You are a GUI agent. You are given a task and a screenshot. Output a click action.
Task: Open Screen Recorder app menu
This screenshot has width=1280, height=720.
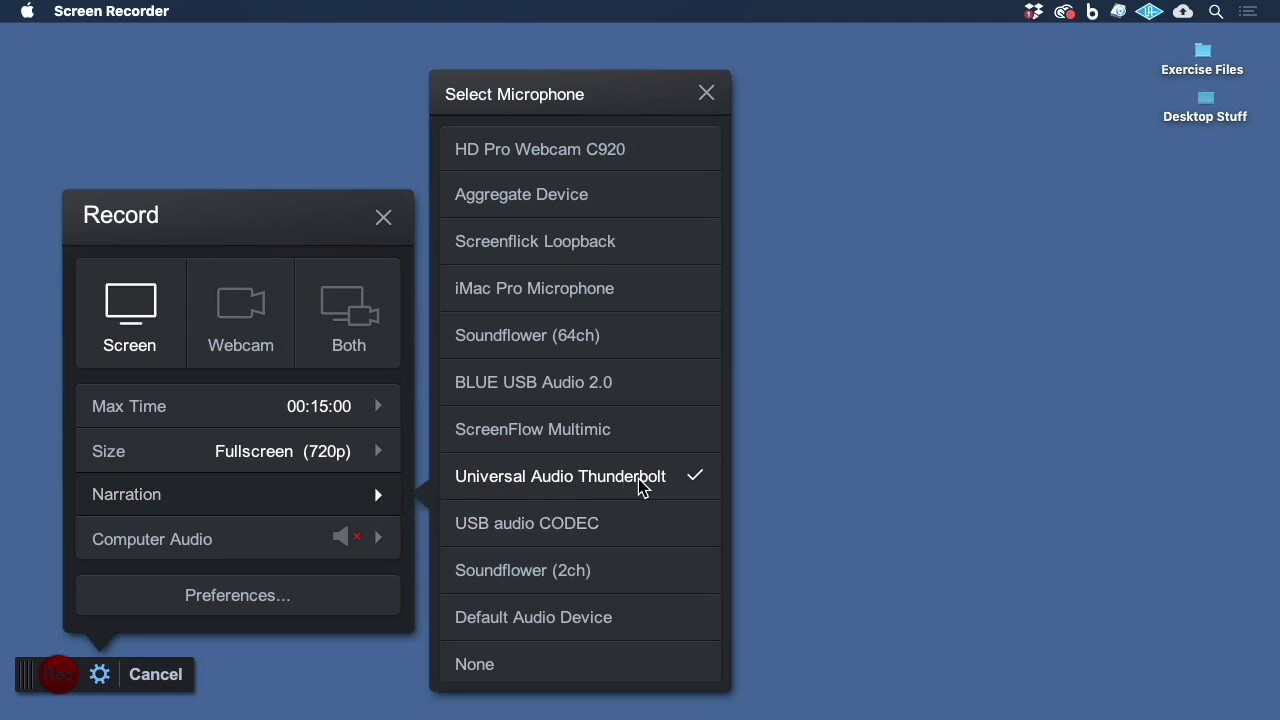click(x=111, y=11)
